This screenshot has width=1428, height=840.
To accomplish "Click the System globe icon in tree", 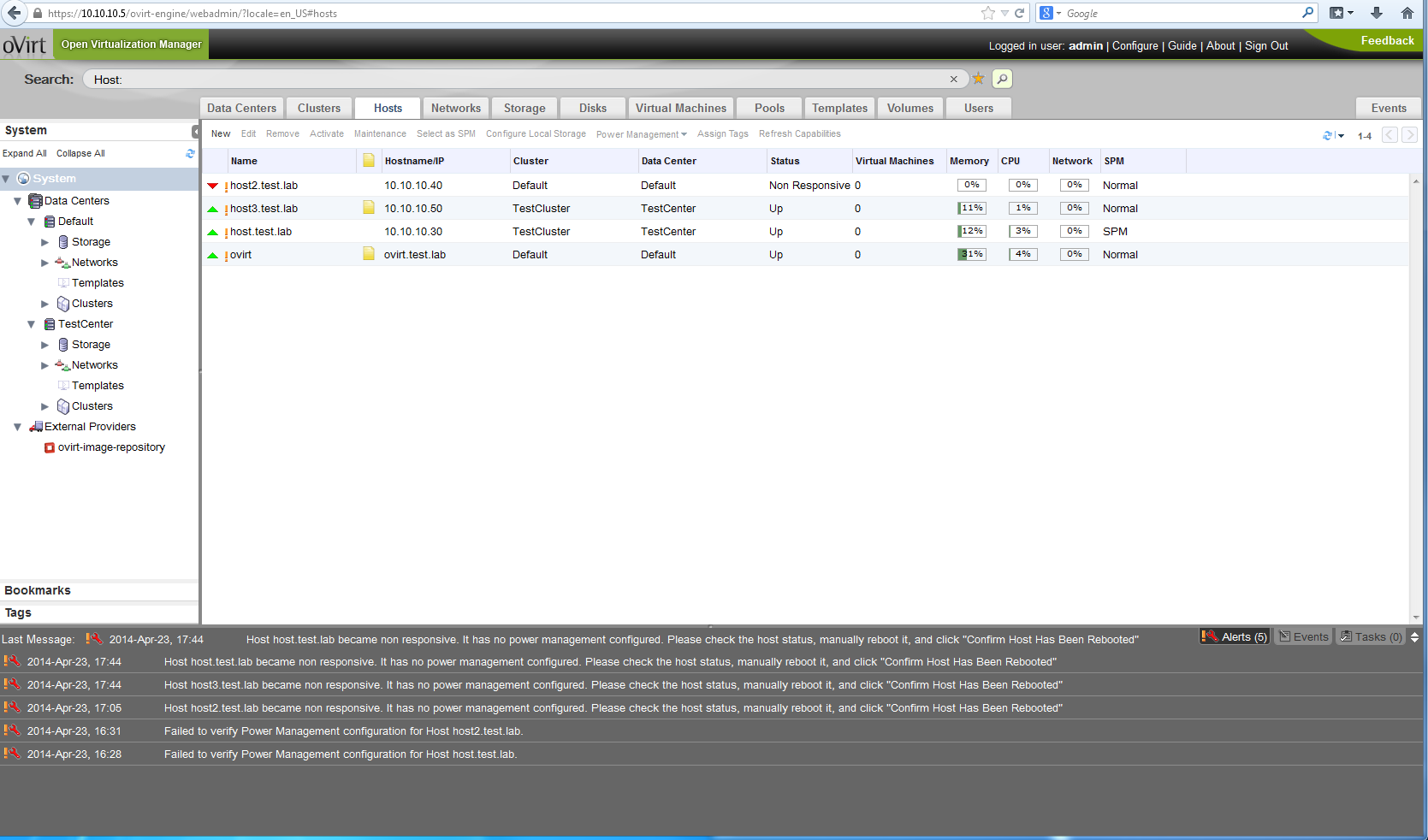I will [x=24, y=178].
